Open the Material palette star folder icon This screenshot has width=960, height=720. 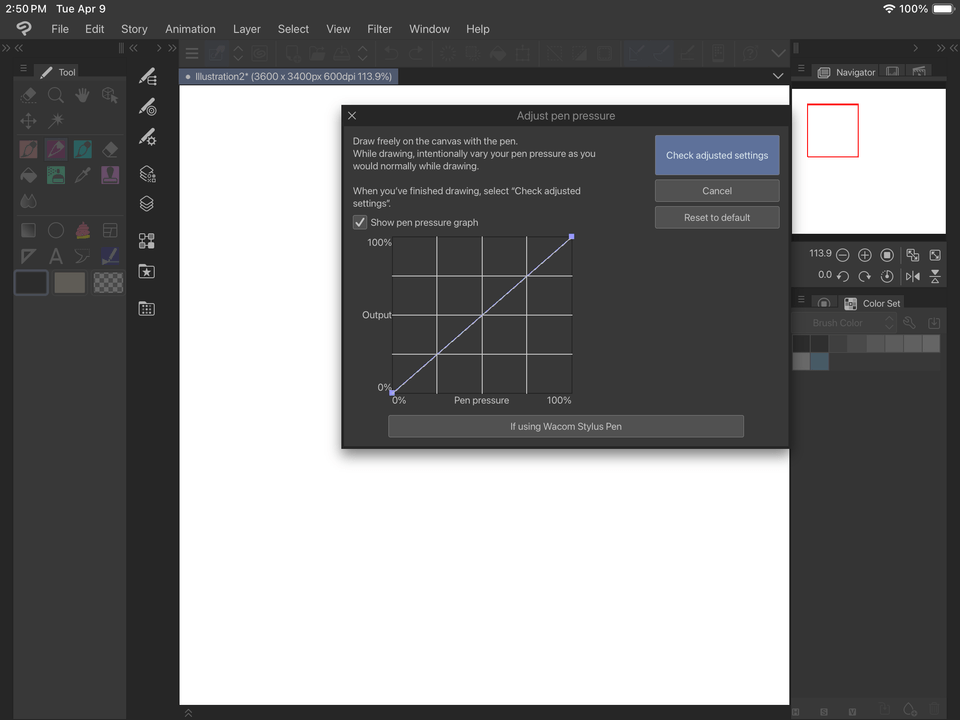tap(147, 272)
